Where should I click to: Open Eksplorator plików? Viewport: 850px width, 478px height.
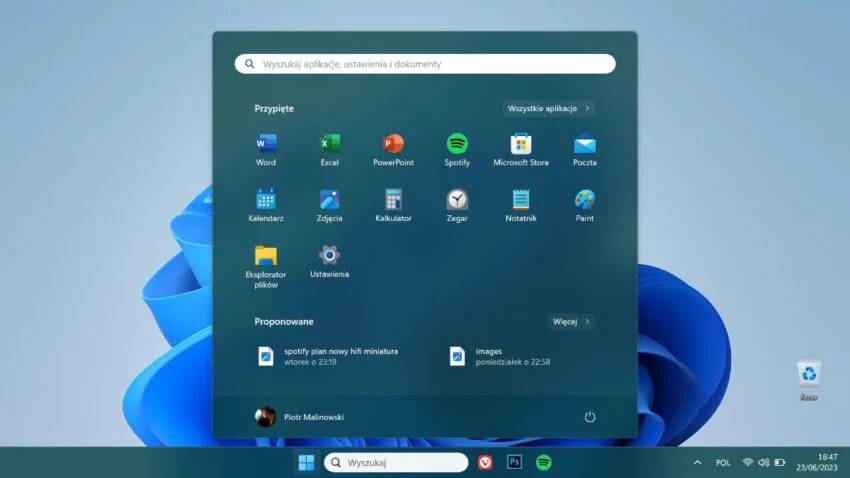tap(266, 267)
